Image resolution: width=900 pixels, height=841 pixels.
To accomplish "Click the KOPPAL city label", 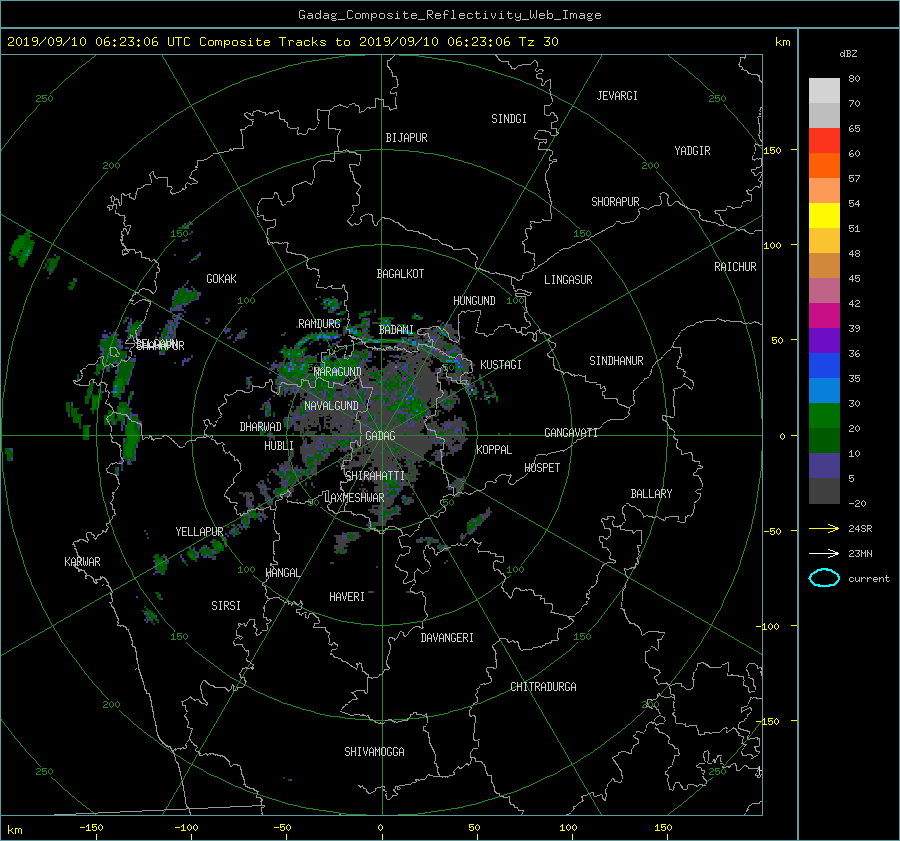I will click(494, 450).
